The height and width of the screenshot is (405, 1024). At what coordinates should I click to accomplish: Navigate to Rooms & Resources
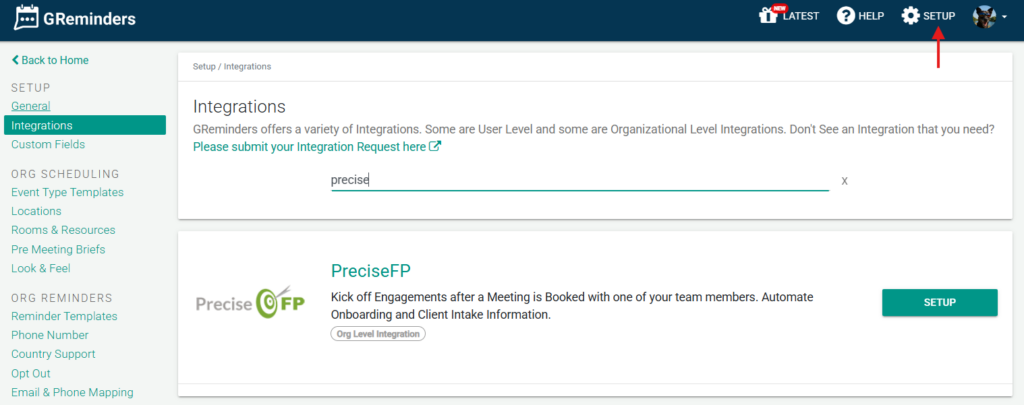click(x=63, y=230)
